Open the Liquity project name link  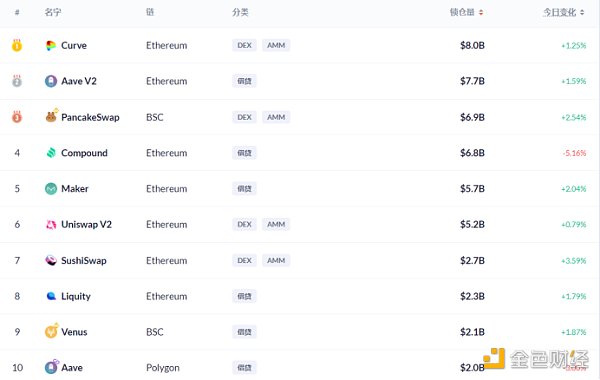[76, 297]
